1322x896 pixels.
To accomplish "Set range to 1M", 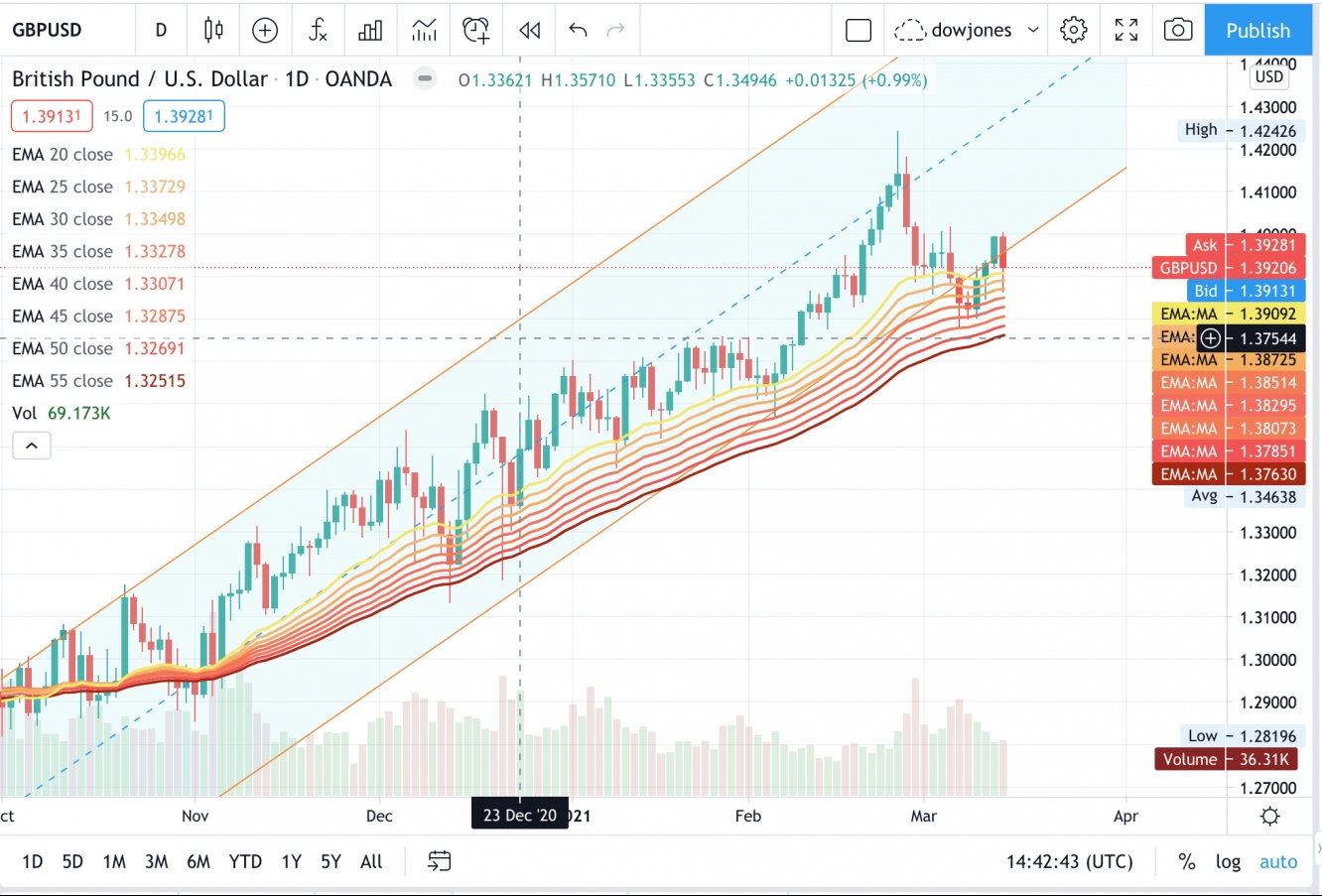I will tap(114, 861).
